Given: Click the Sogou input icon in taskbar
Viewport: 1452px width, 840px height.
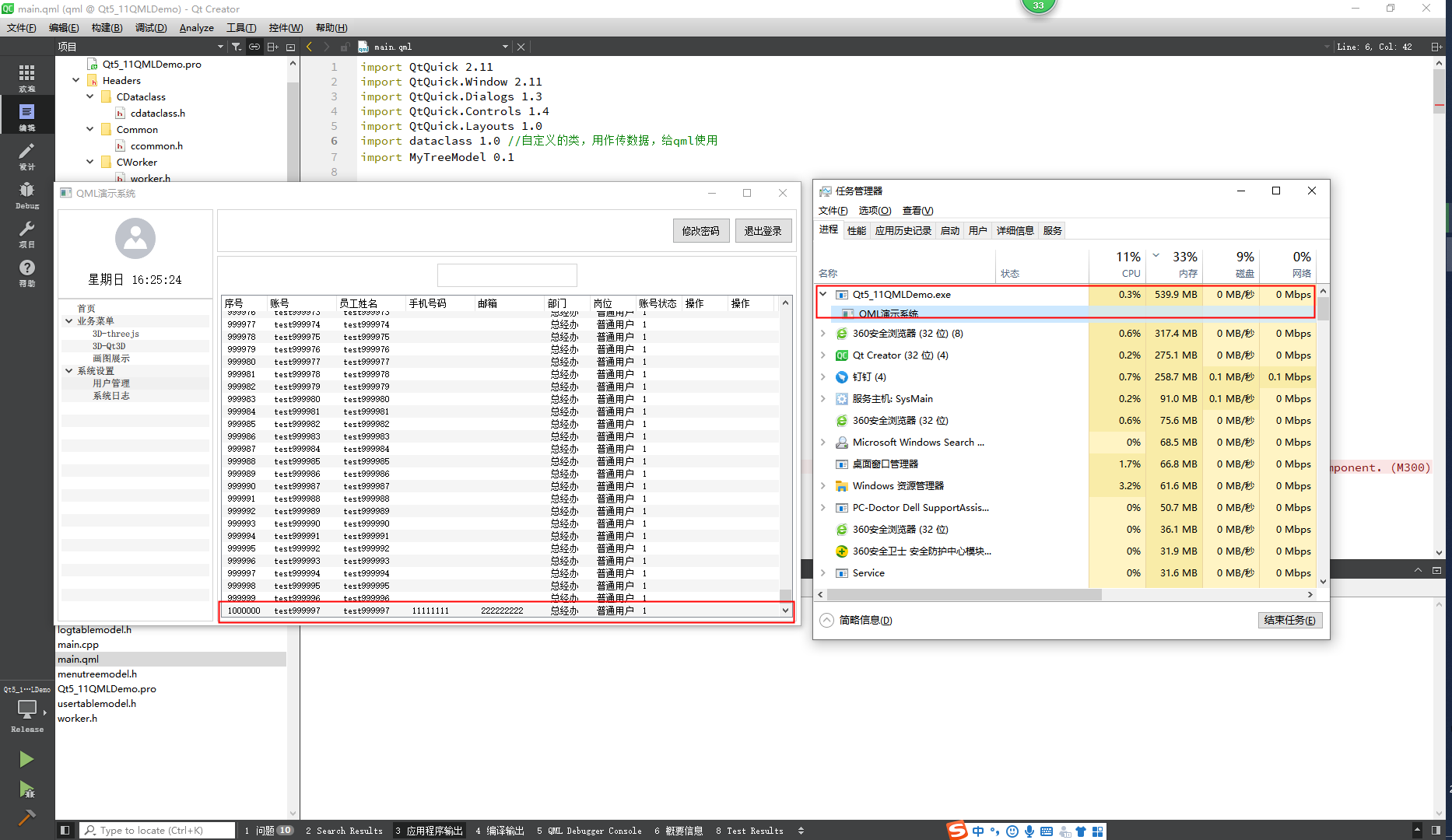Looking at the screenshot, I should (x=956, y=830).
